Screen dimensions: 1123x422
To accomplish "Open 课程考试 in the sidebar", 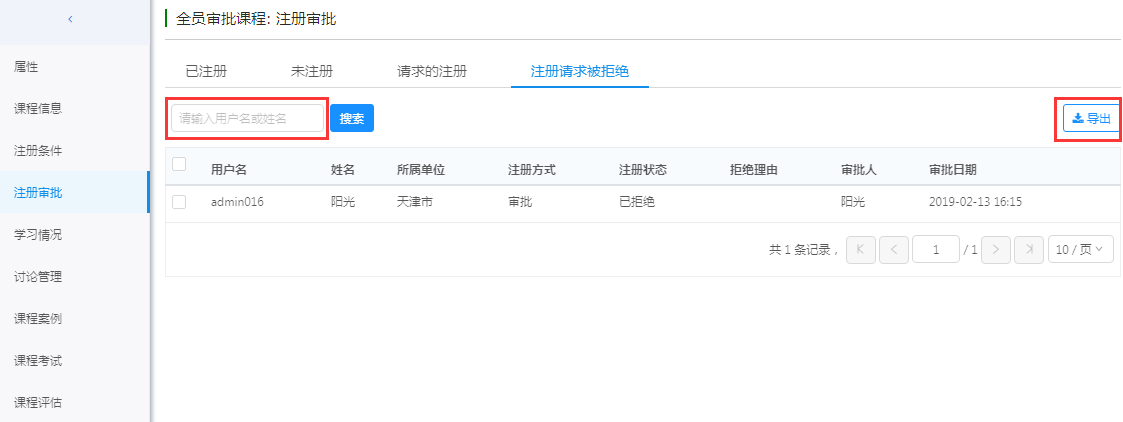I will pyautogui.click(x=38, y=360).
